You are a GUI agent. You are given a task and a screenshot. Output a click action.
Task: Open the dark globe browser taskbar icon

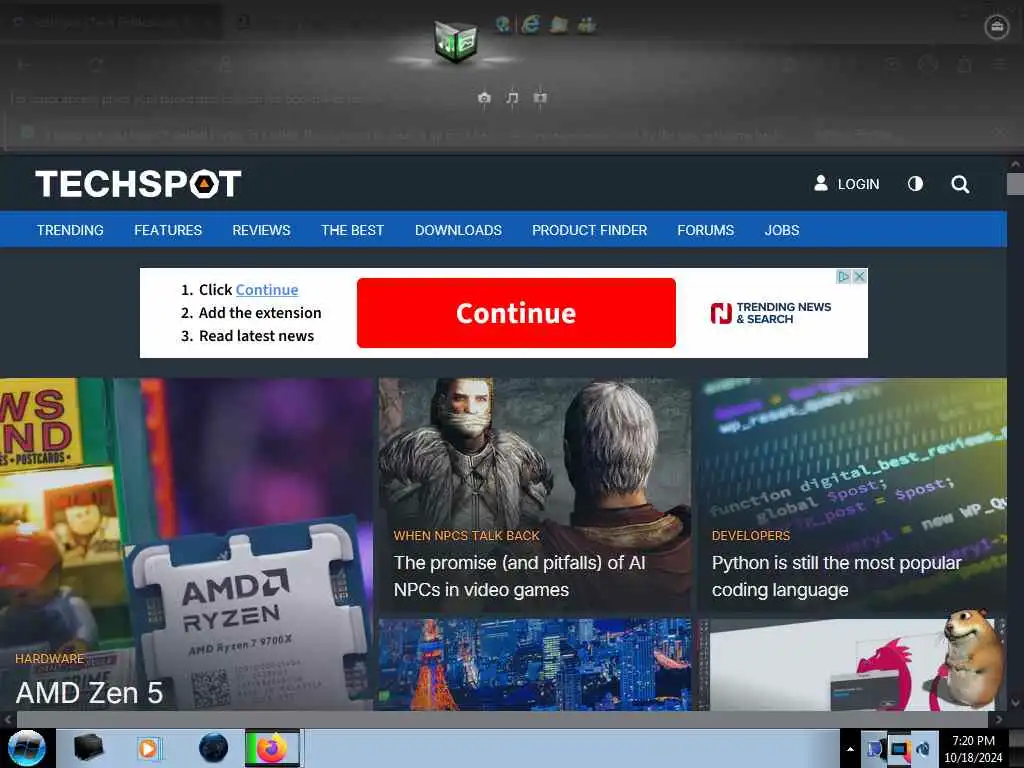pos(213,748)
